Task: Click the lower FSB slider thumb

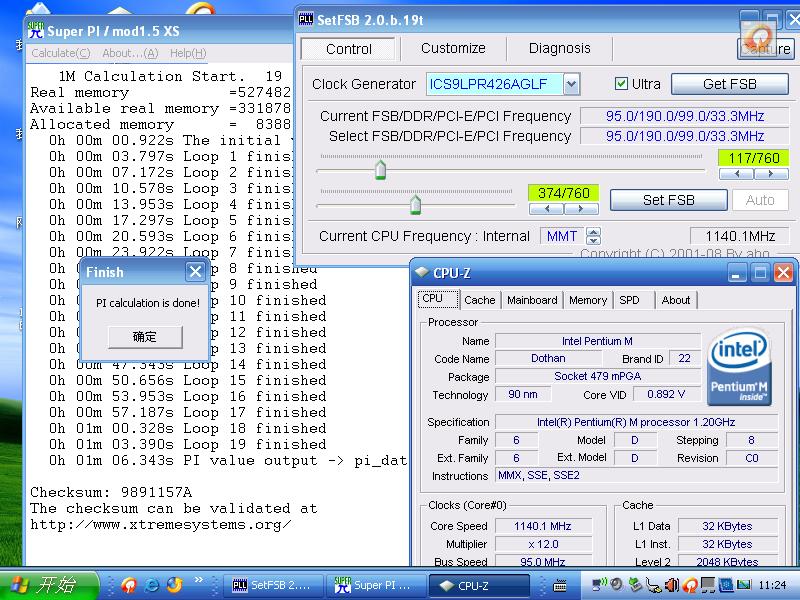Action: (x=415, y=205)
